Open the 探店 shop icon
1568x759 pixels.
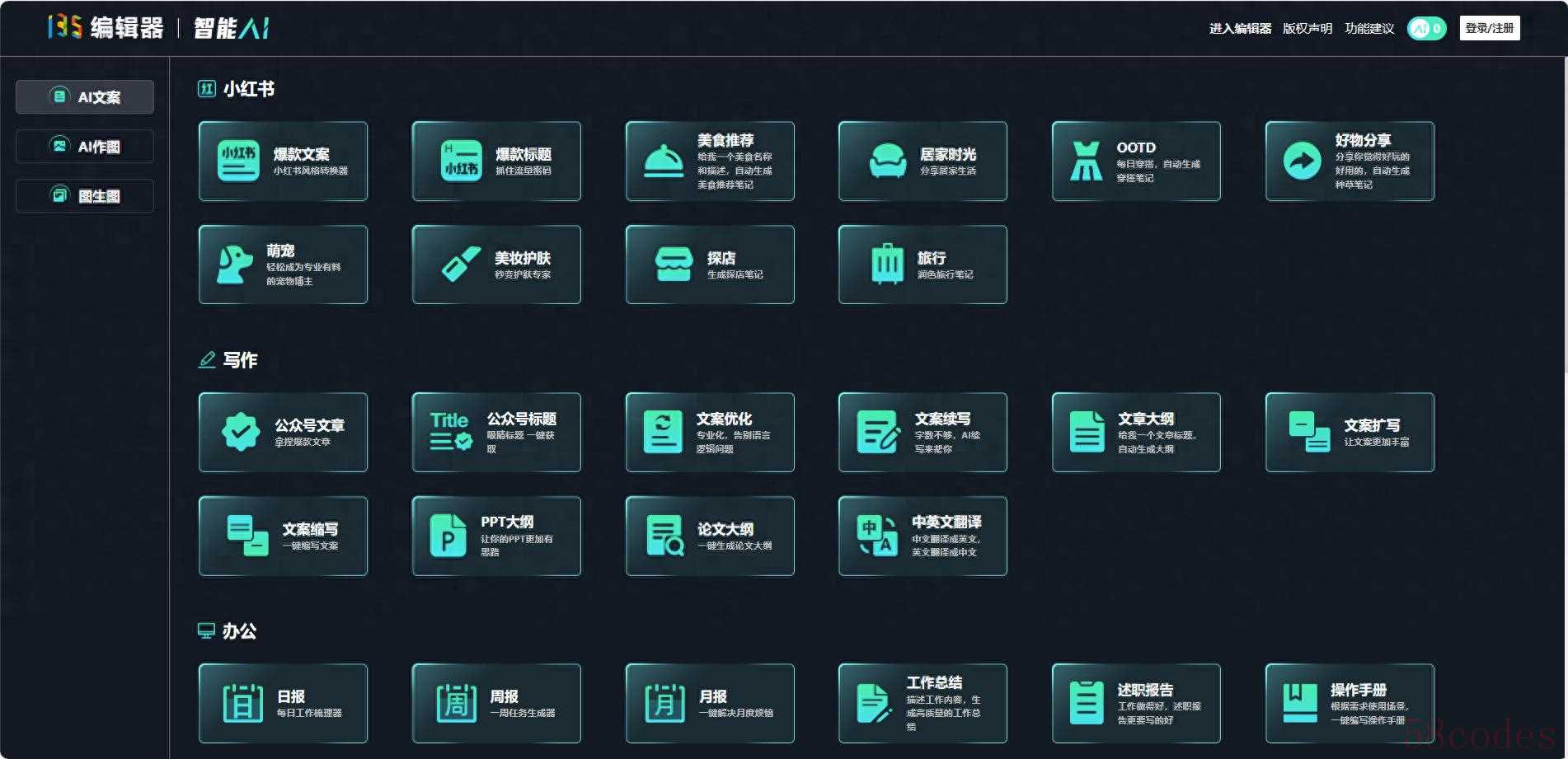tap(674, 265)
